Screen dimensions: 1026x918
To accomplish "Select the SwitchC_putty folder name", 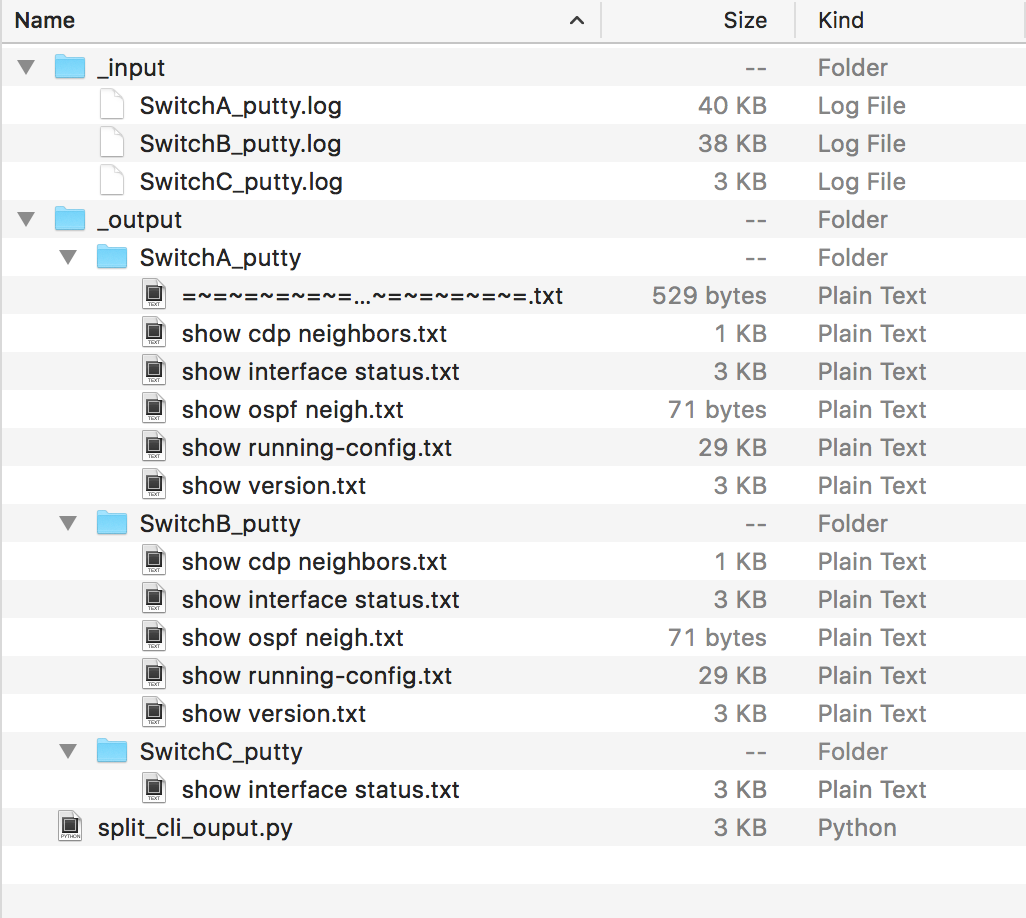I will tap(221, 752).
